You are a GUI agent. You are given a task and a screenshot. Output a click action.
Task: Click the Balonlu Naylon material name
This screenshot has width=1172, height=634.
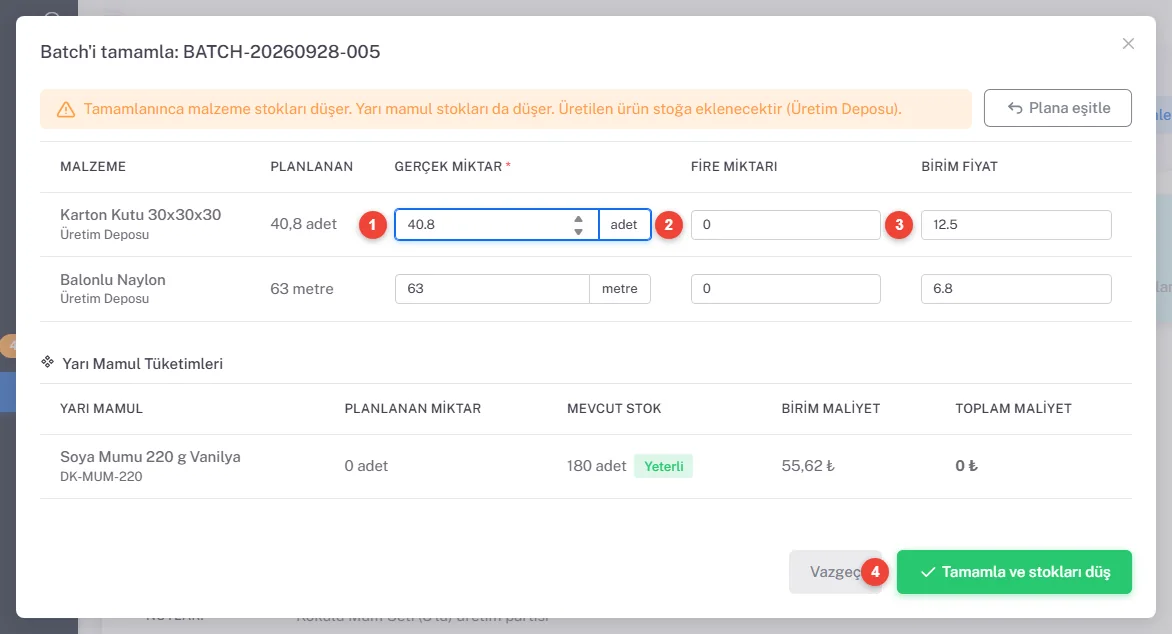113,280
